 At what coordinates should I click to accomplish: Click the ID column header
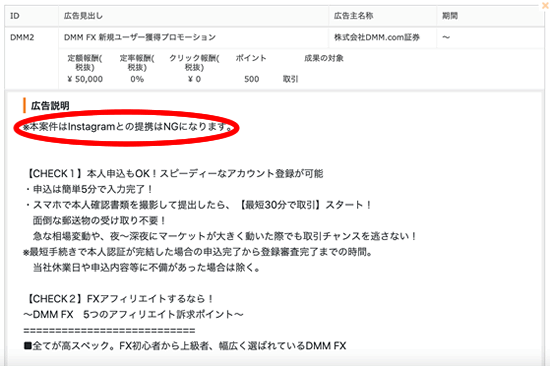pos(15,16)
